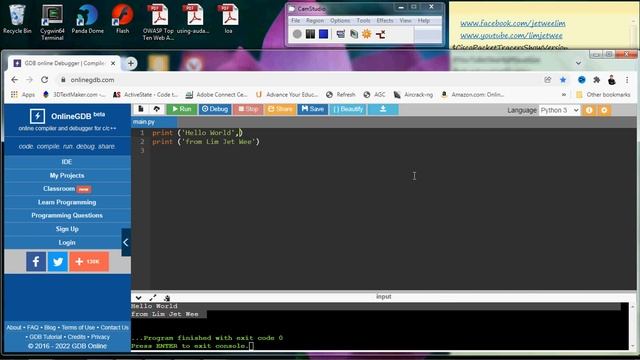This screenshot has width=640, height=360.
Task: Open the Chrome profile avatar
Action: 611,80
